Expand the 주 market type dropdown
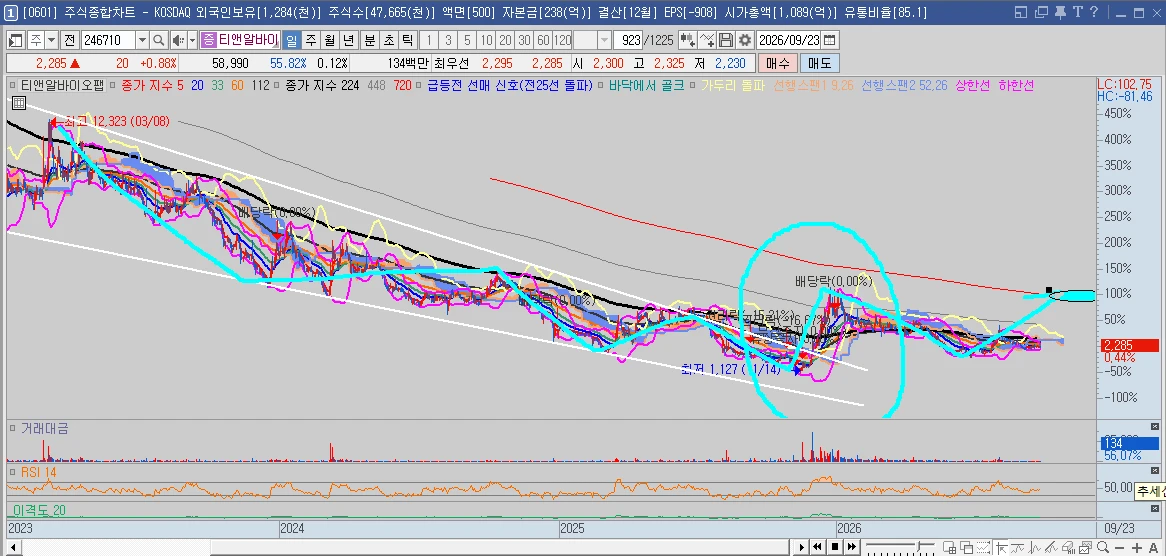1166x556 pixels. coord(51,40)
